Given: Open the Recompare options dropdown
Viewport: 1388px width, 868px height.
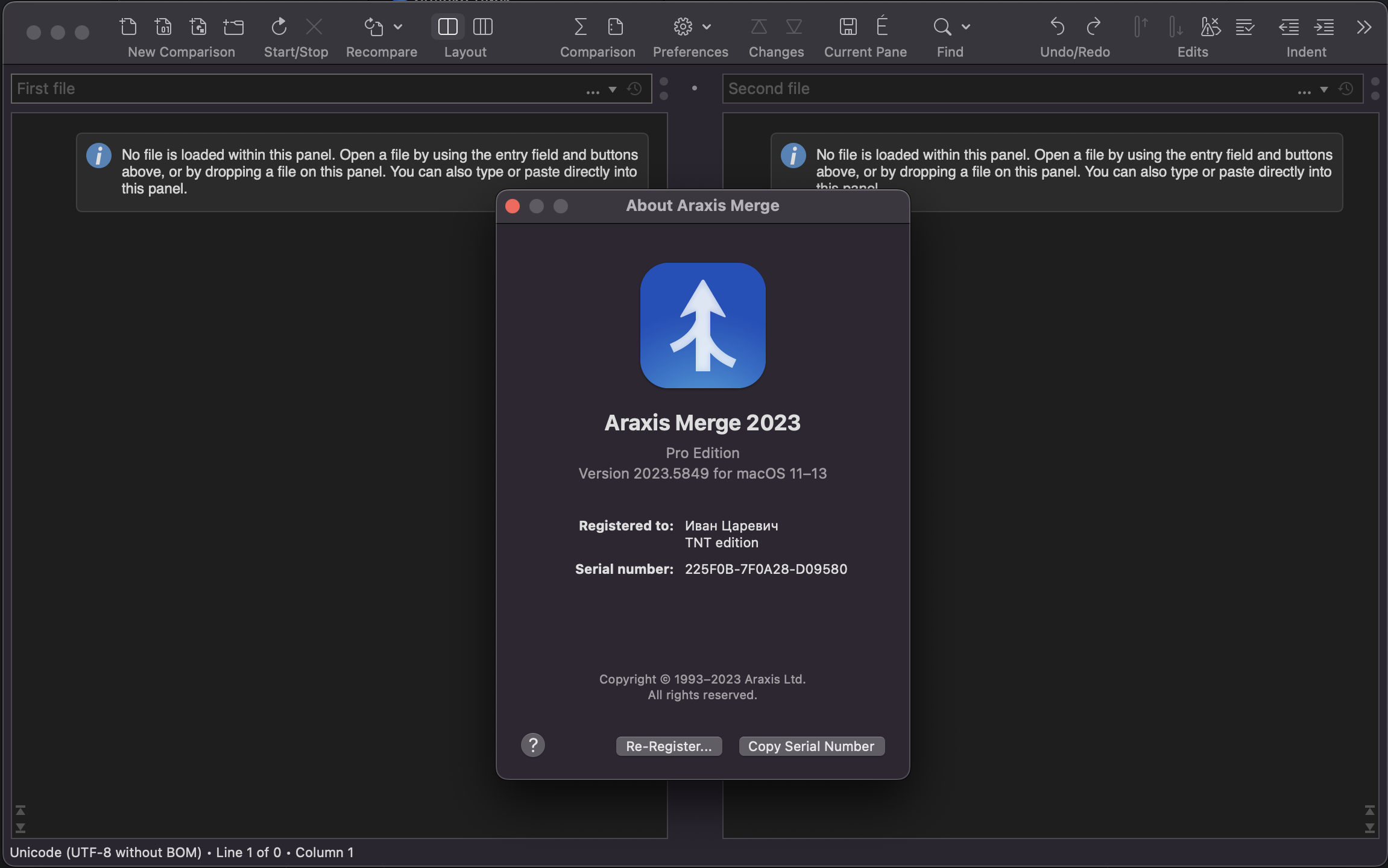Looking at the screenshot, I should click(398, 27).
